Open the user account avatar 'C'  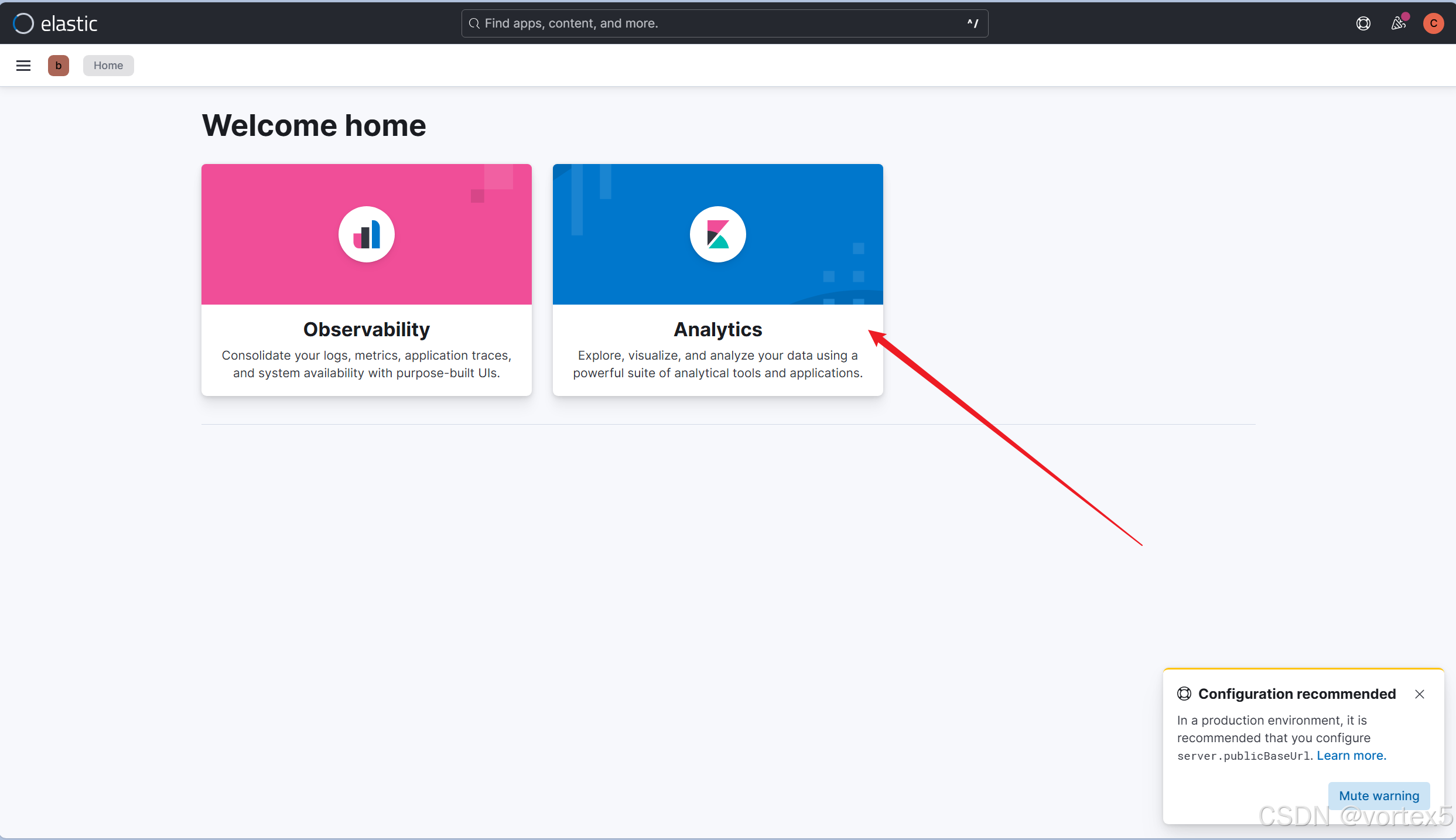tap(1434, 23)
